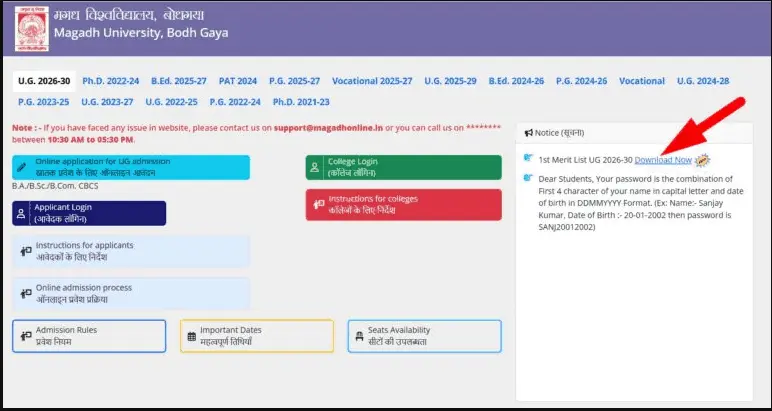
Task: Click the Magadh University logo emblem
Action: (32, 29)
